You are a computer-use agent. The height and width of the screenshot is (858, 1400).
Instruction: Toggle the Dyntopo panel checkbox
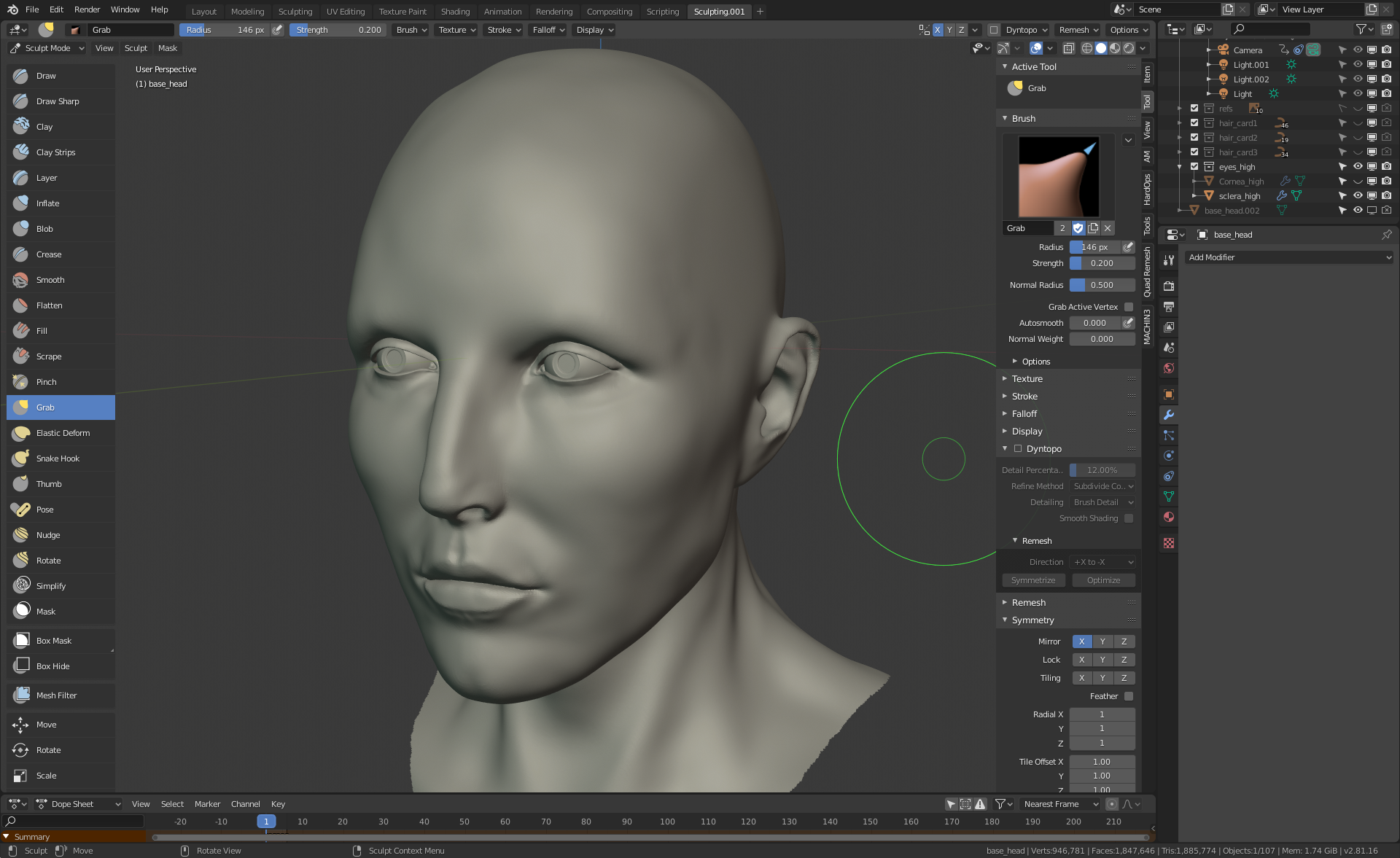1018,449
